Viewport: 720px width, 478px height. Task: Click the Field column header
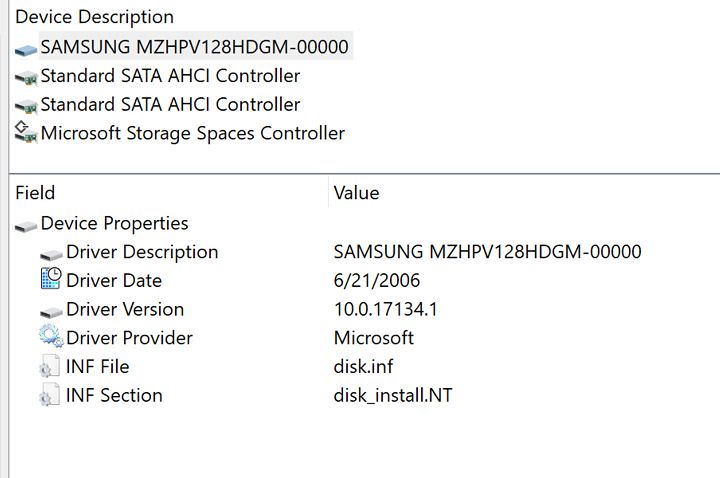coord(35,193)
